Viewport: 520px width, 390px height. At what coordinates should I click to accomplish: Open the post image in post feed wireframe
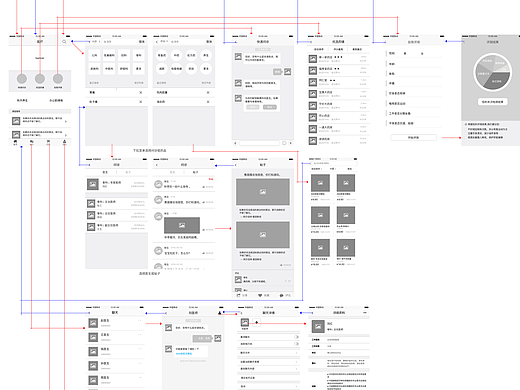click(x=182, y=226)
